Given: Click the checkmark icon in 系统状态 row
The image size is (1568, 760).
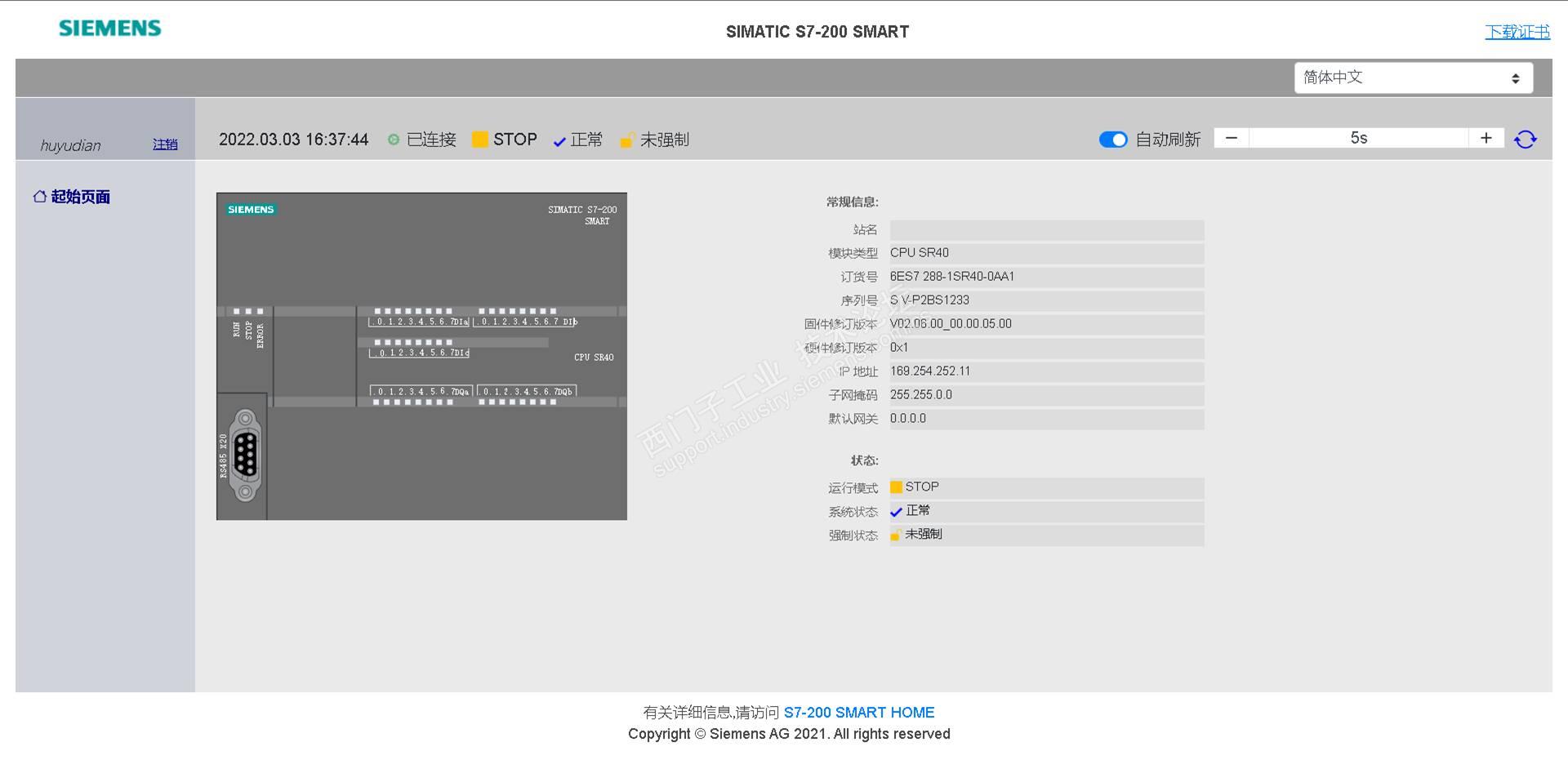Looking at the screenshot, I should [896, 512].
